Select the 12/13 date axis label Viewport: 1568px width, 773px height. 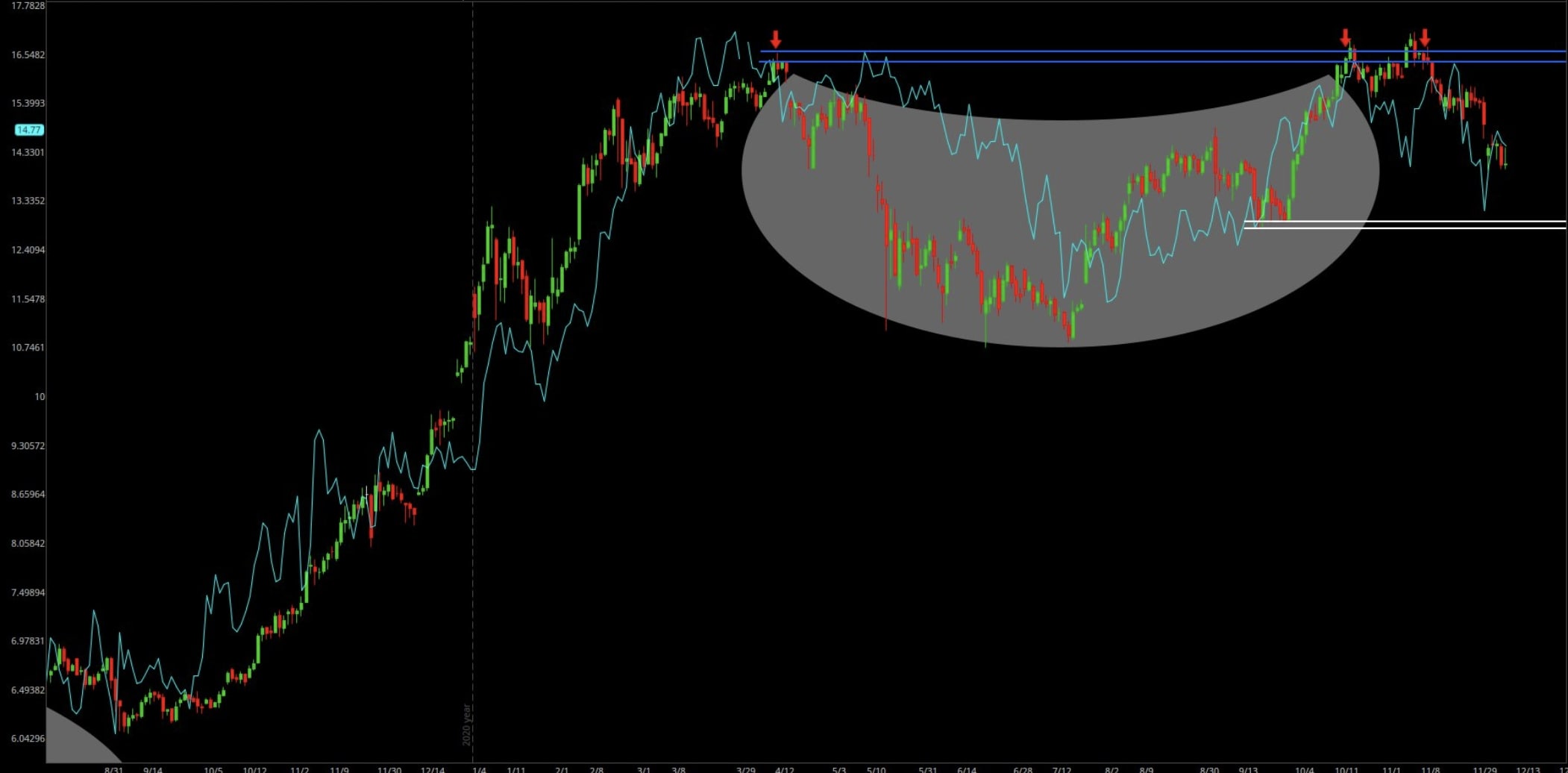coord(1528,769)
